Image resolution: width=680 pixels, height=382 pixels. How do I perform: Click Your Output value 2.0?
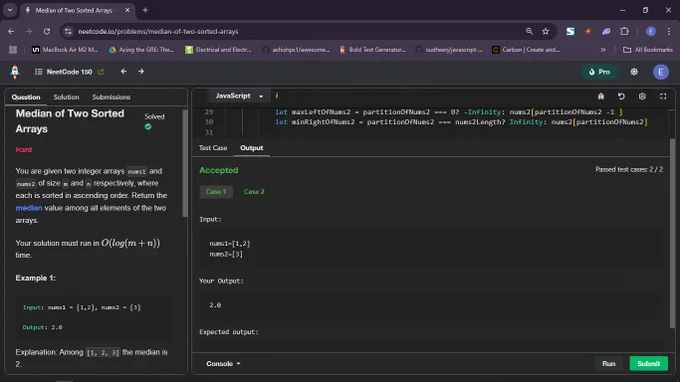pos(215,306)
